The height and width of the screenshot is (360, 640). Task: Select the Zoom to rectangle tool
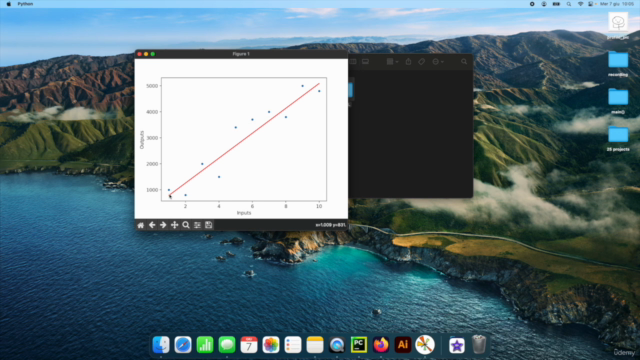click(186, 225)
